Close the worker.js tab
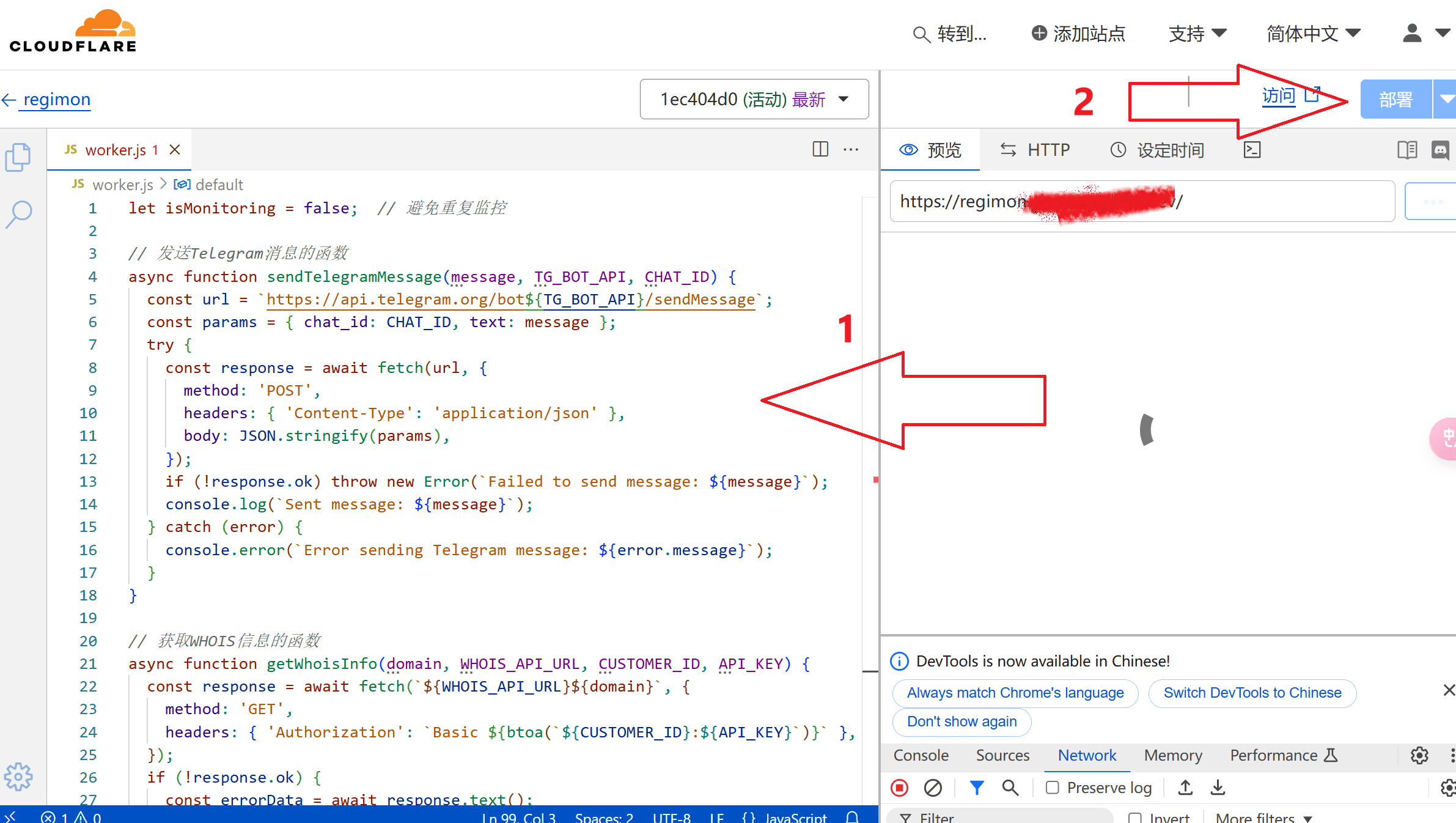Screen dimensions: 1456x823 coord(175,150)
